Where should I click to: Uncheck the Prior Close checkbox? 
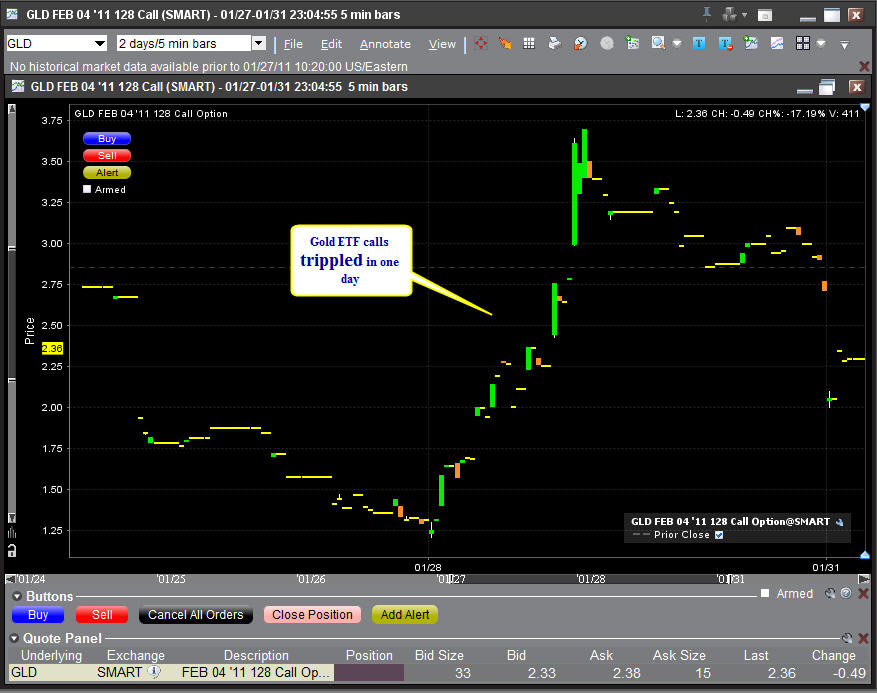click(x=719, y=535)
